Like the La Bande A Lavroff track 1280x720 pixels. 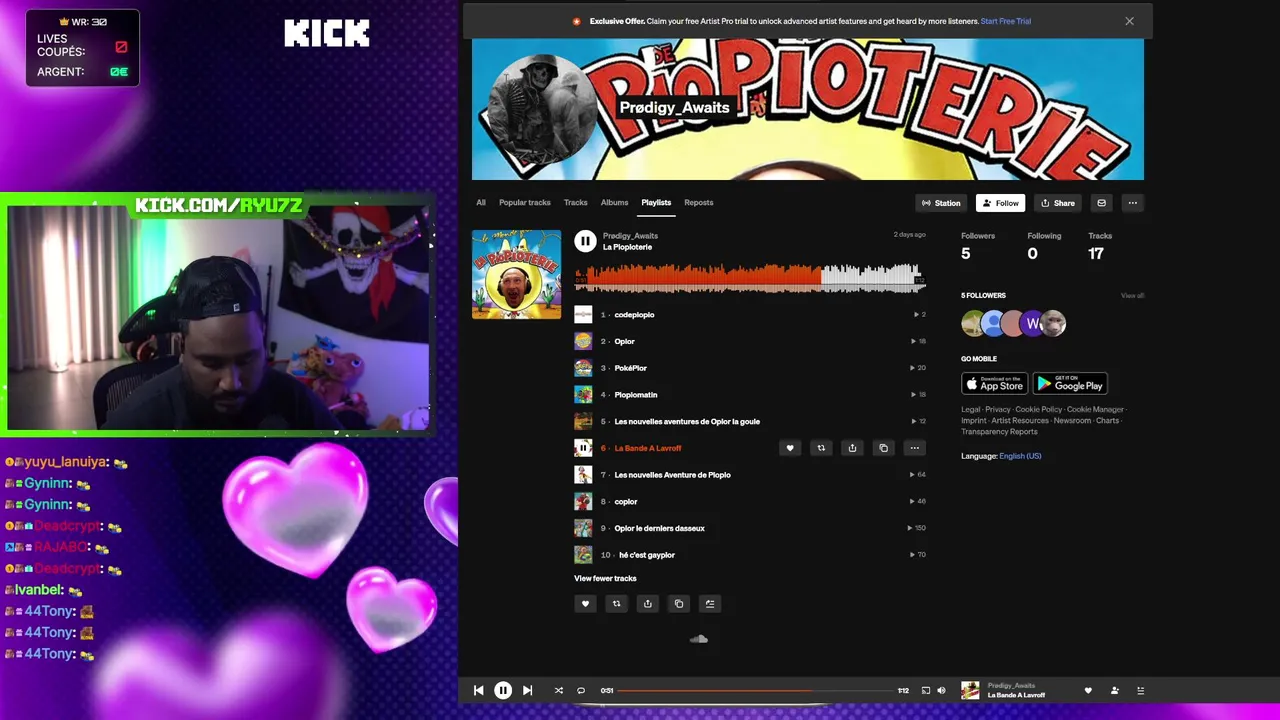click(x=790, y=448)
